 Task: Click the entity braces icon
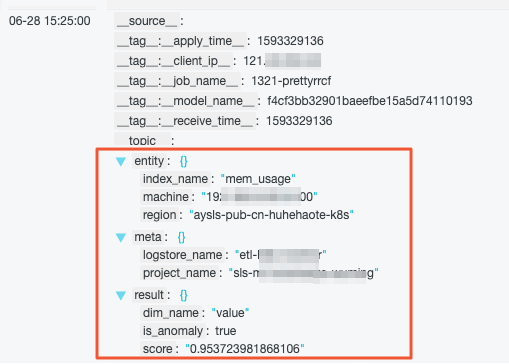point(183,161)
